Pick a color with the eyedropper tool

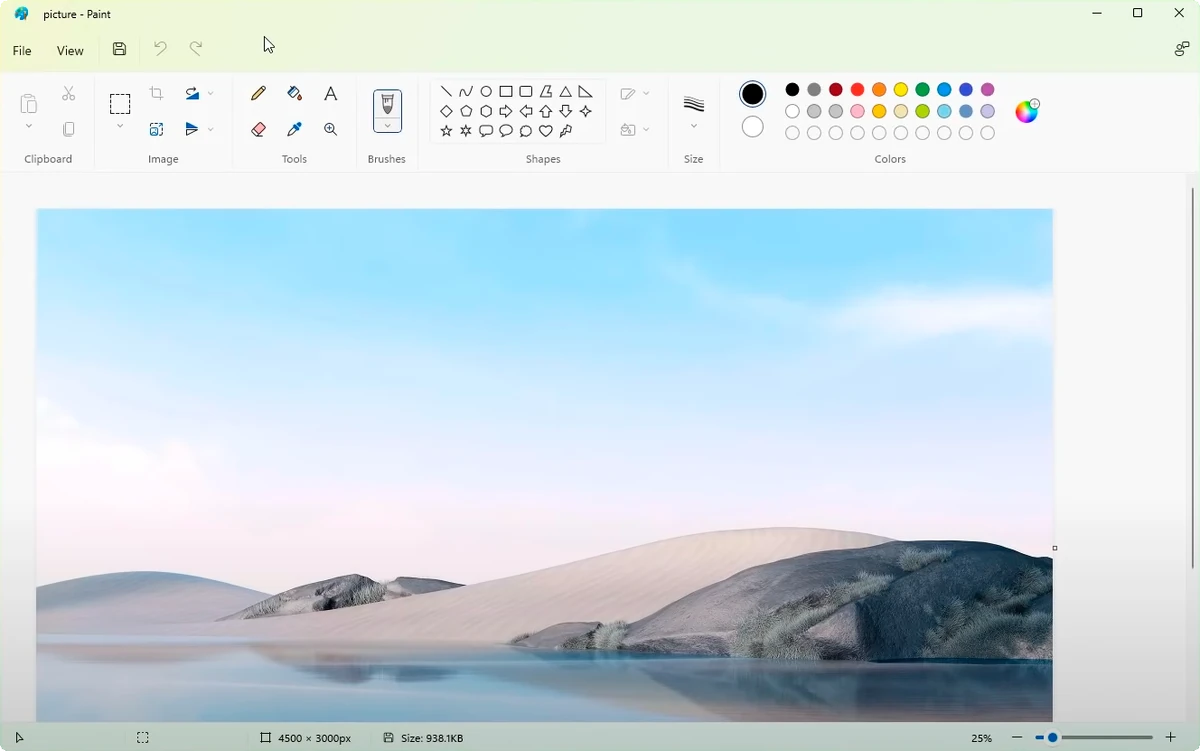pos(294,129)
